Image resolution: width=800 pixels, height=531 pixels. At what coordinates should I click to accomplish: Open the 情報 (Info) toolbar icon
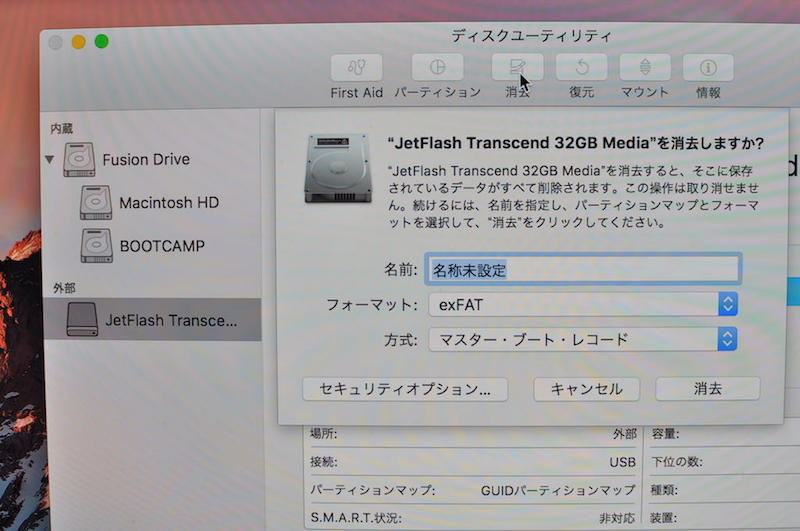(708, 67)
